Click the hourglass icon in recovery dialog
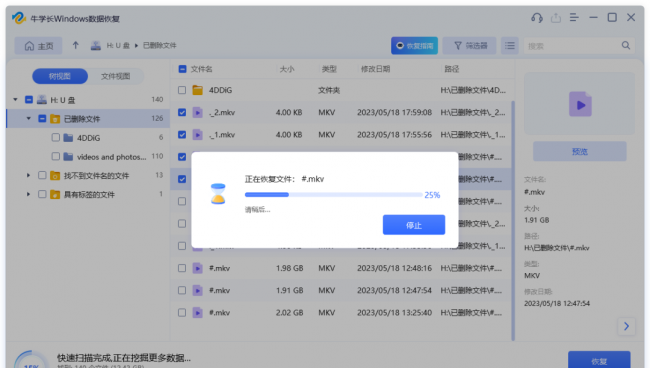The image size is (650, 368). [x=218, y=194]
